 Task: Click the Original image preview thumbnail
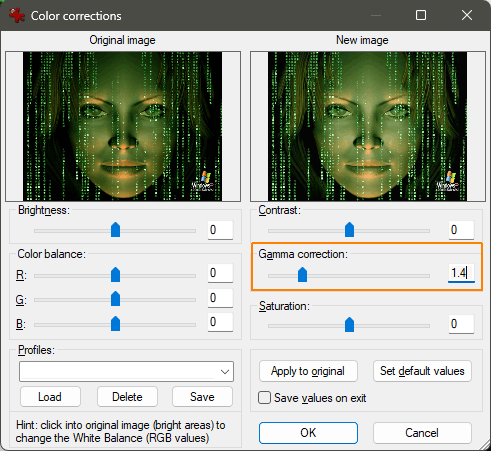123,126
